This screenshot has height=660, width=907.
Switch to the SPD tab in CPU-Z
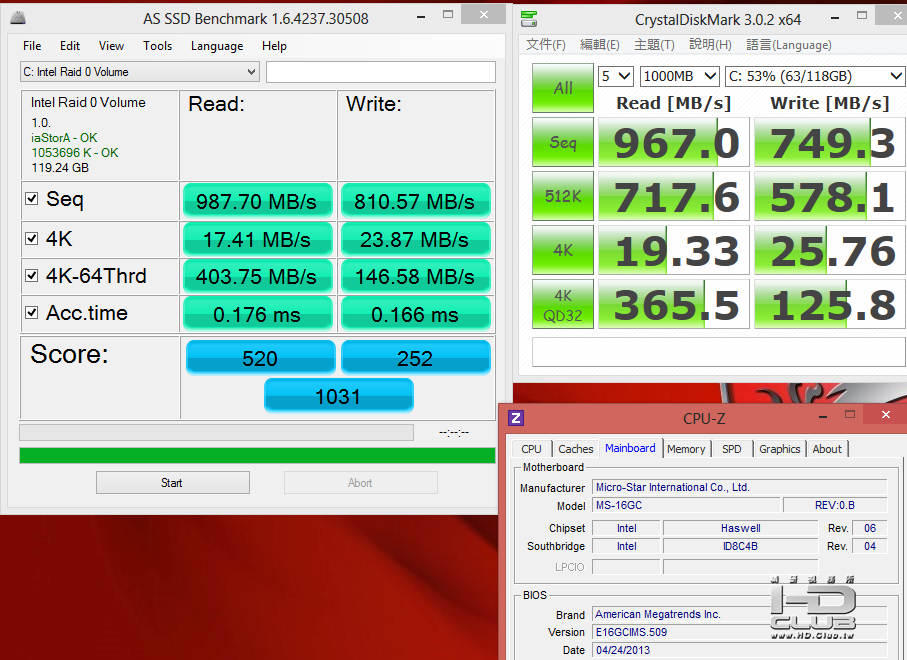pos(732,449)
